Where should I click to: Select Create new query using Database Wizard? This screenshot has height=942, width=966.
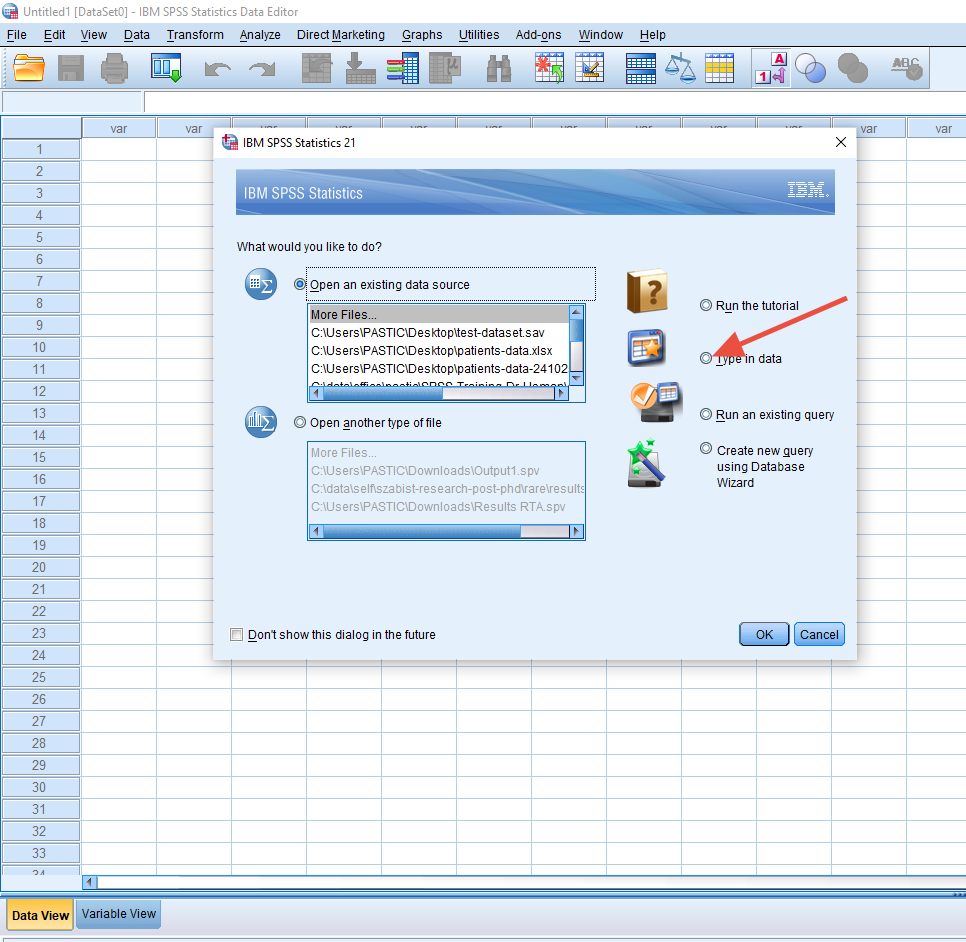[706, 449]
